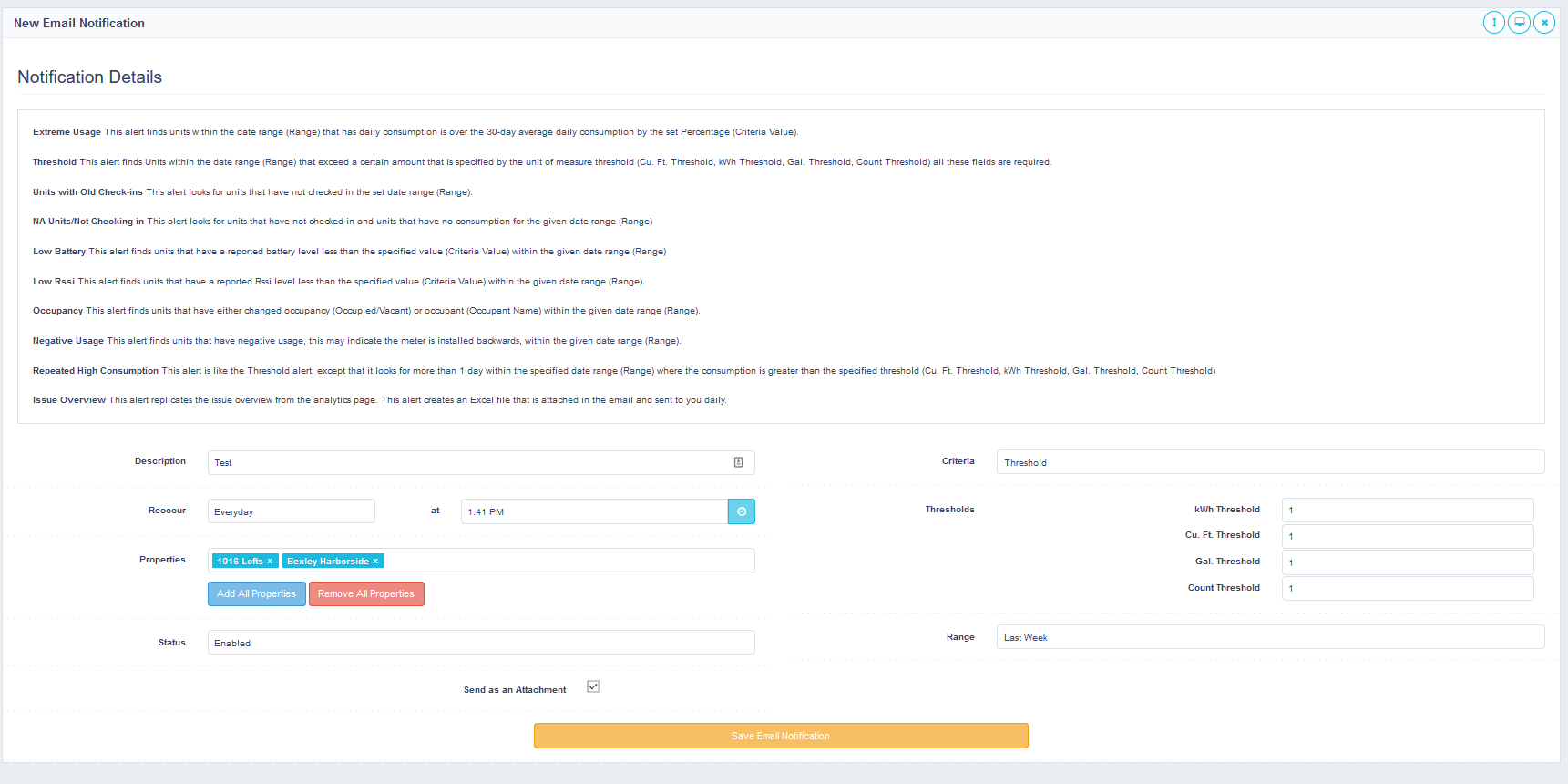Image resolution: width=1568 pixels, height=784 pixels.
Task: Toggle the Send as an Attachment checkbox
Action: [x=593, y=687]
